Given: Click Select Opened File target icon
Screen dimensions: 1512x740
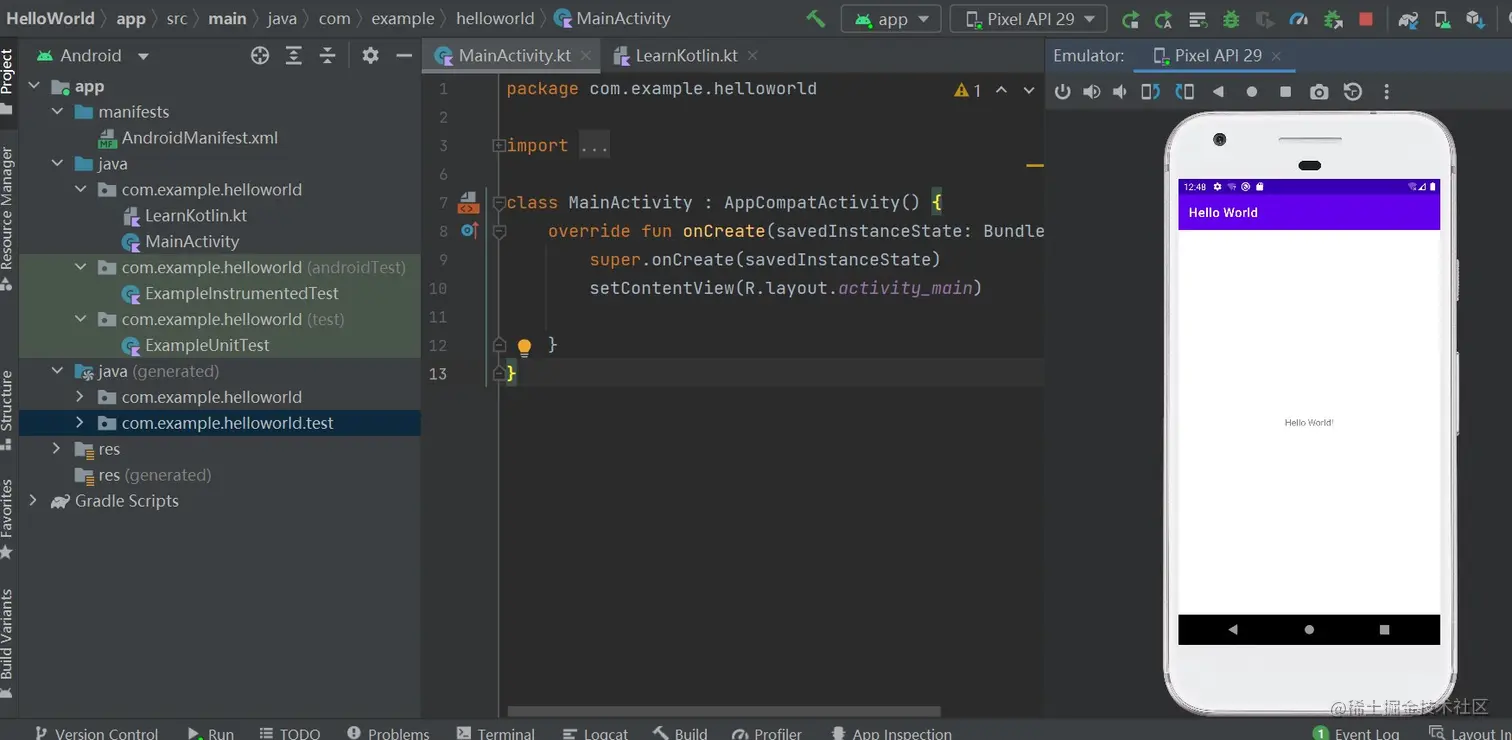Looking at the screenshot, I should (260, 56).
